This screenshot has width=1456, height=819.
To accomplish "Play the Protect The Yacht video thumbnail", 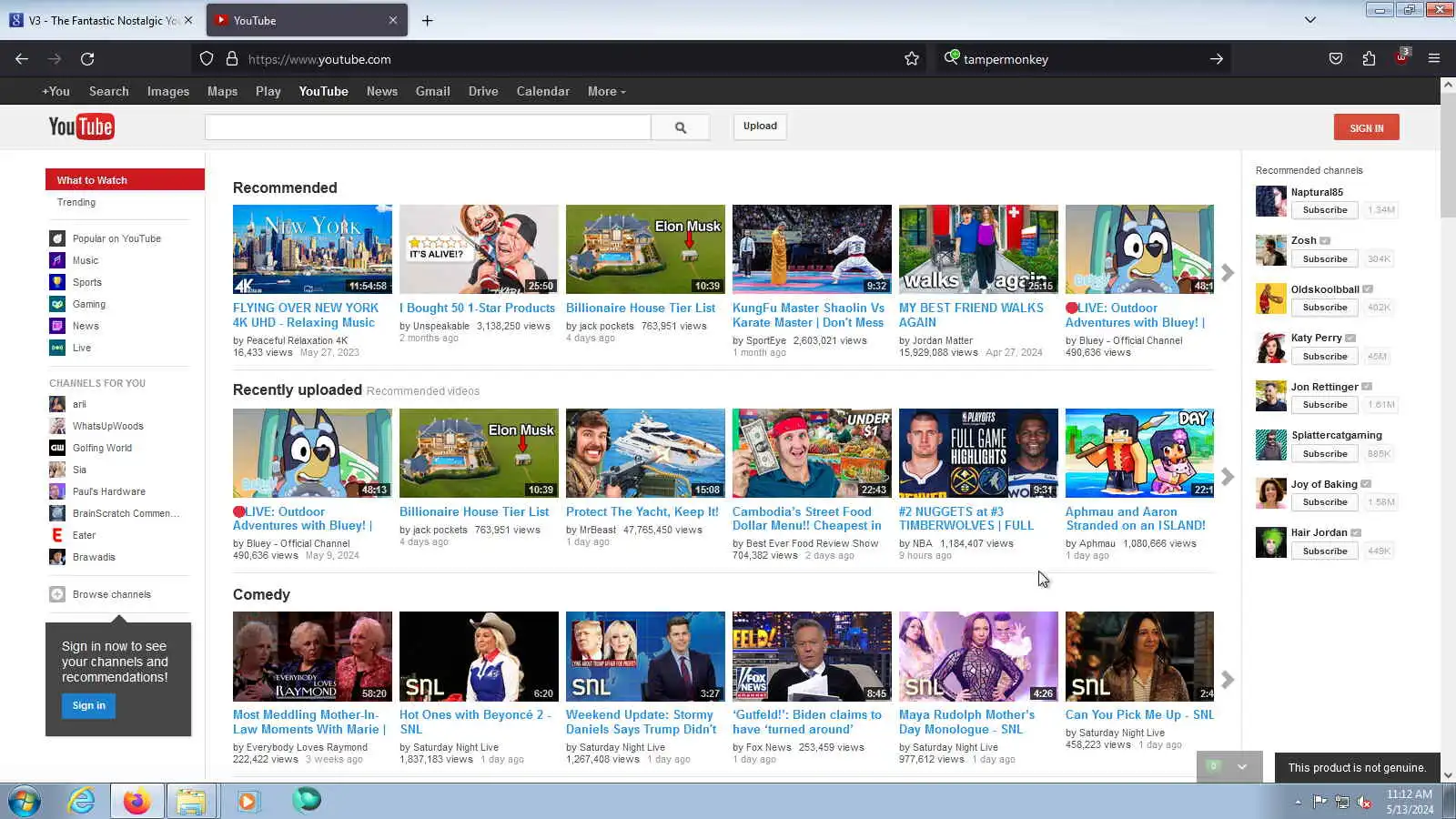I will tap(645, 453).
